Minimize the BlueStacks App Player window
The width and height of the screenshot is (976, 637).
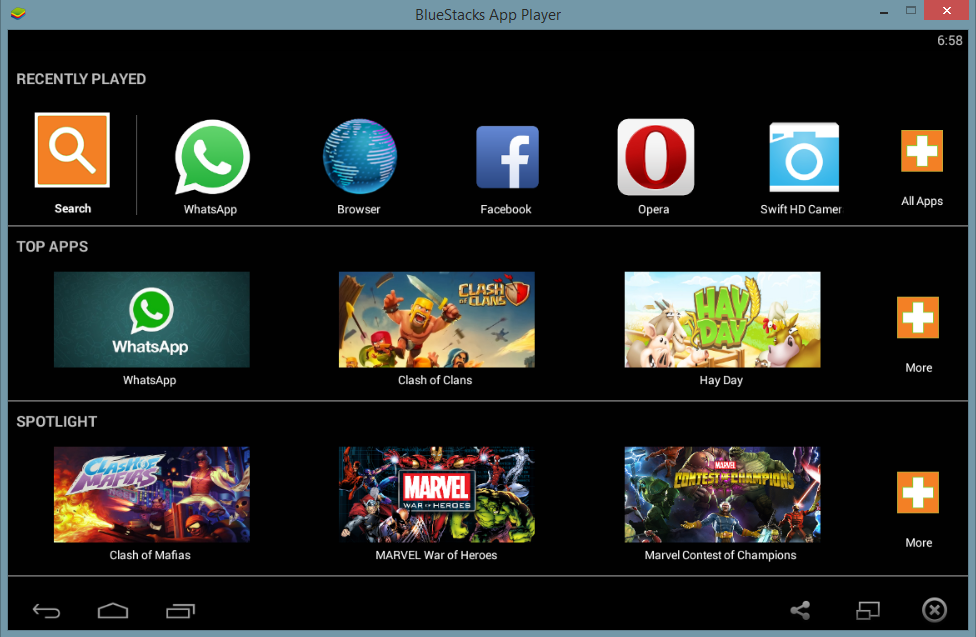[x=884, y=11]
